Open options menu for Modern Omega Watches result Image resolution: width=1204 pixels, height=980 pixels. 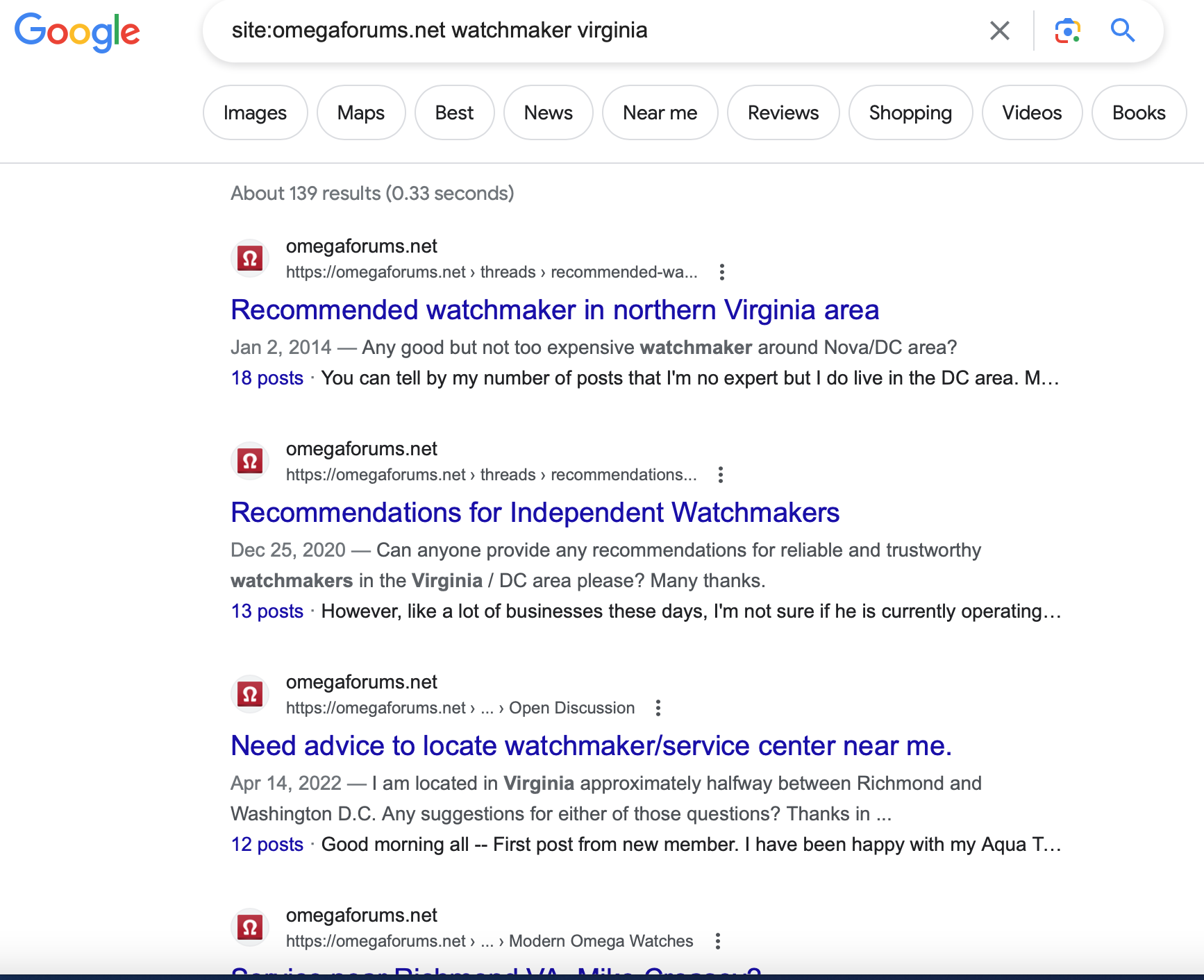click(718, 941)
